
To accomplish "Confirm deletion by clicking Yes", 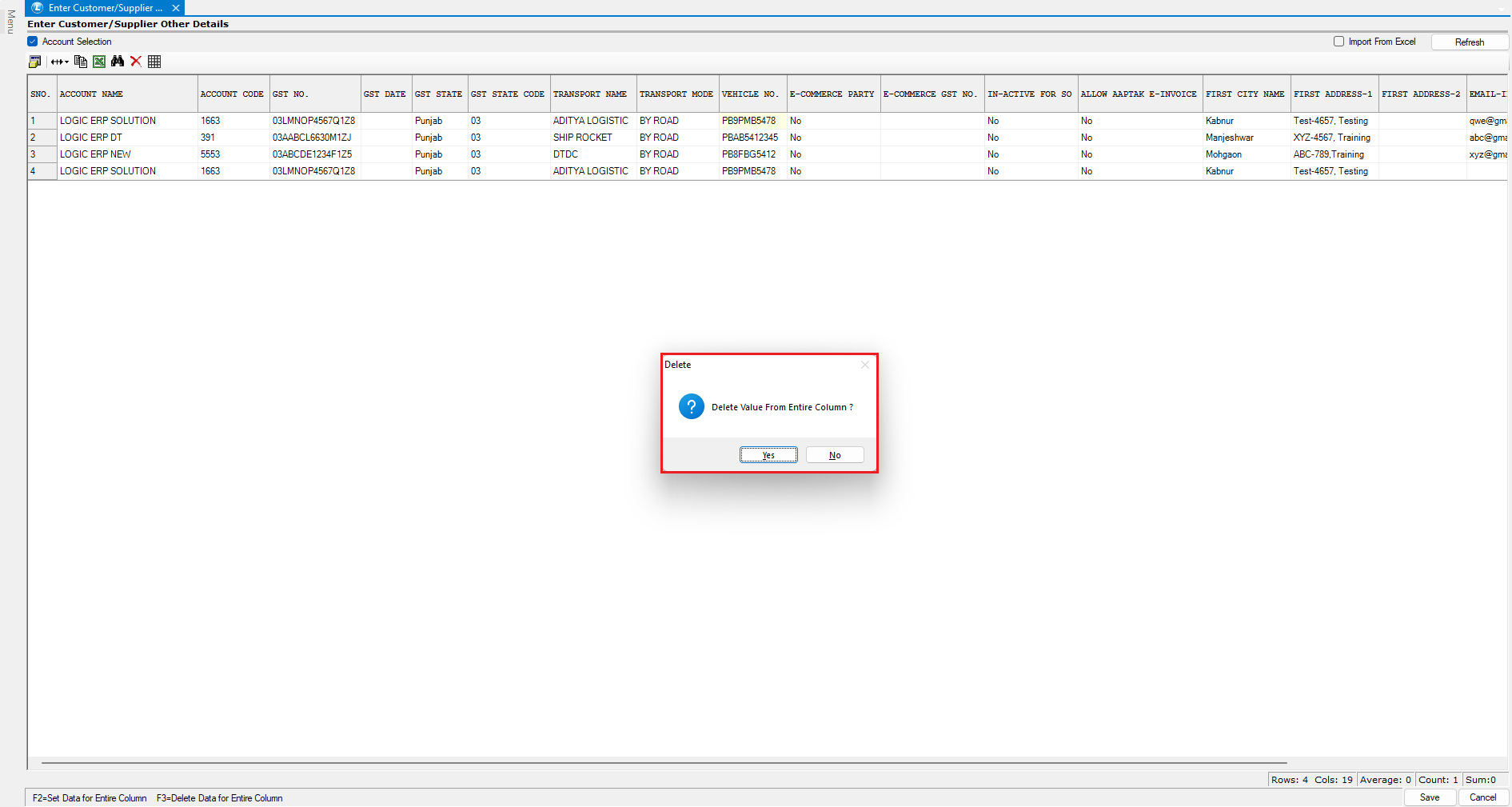I will point(768,455).
